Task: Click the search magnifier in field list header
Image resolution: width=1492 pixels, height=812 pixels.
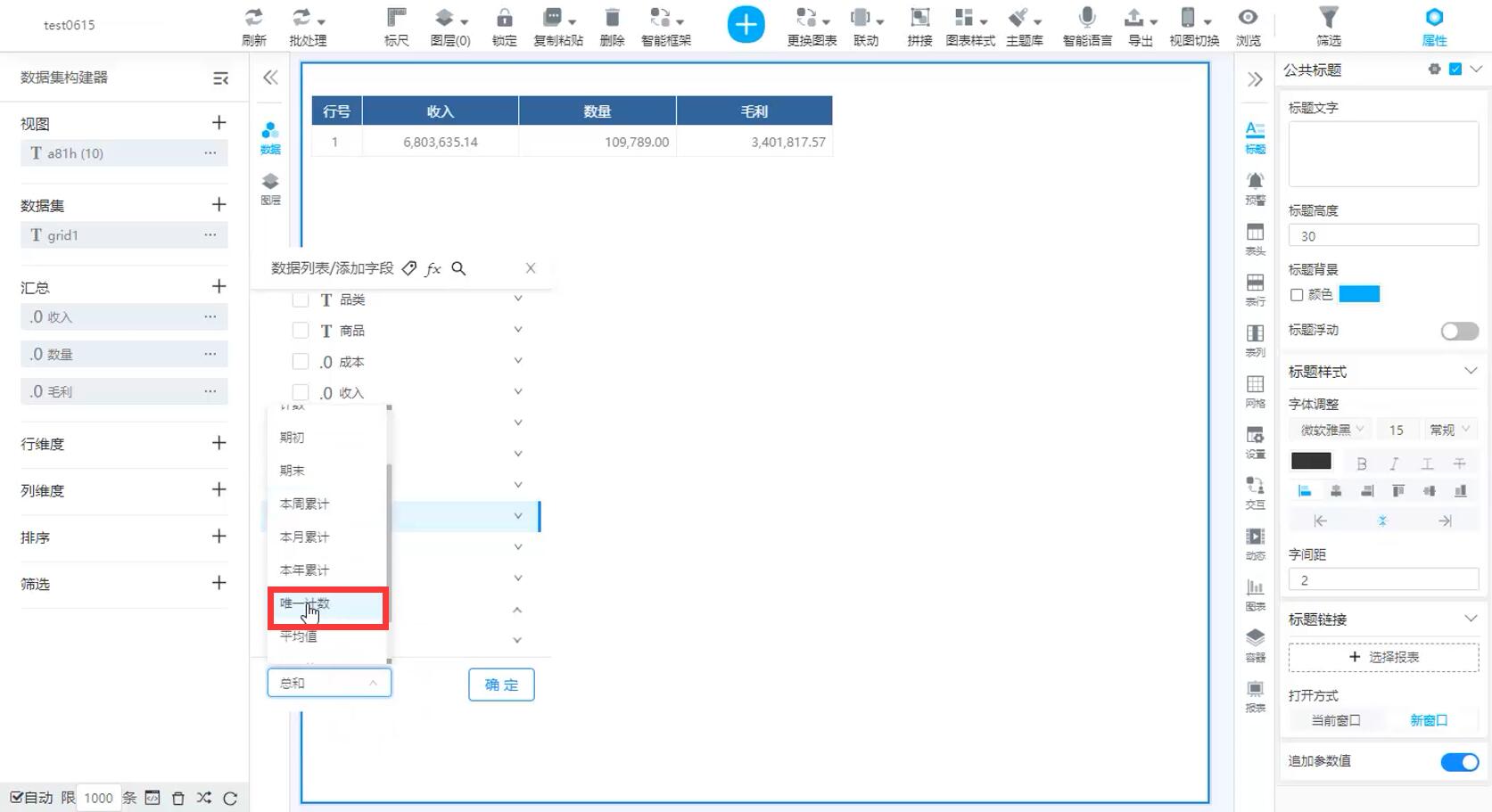Action: coord(458,268)
